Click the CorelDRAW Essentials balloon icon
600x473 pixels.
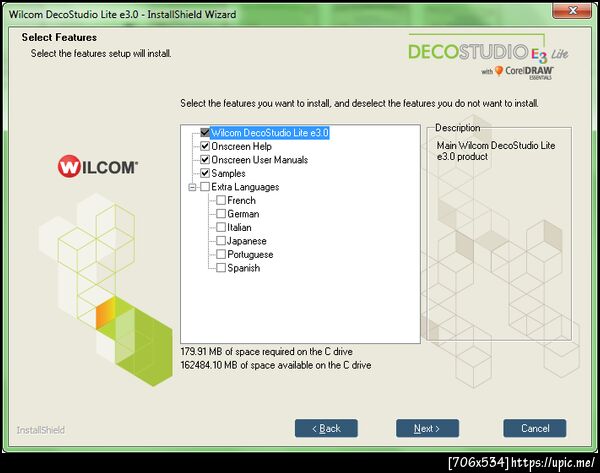pos(499,71)
